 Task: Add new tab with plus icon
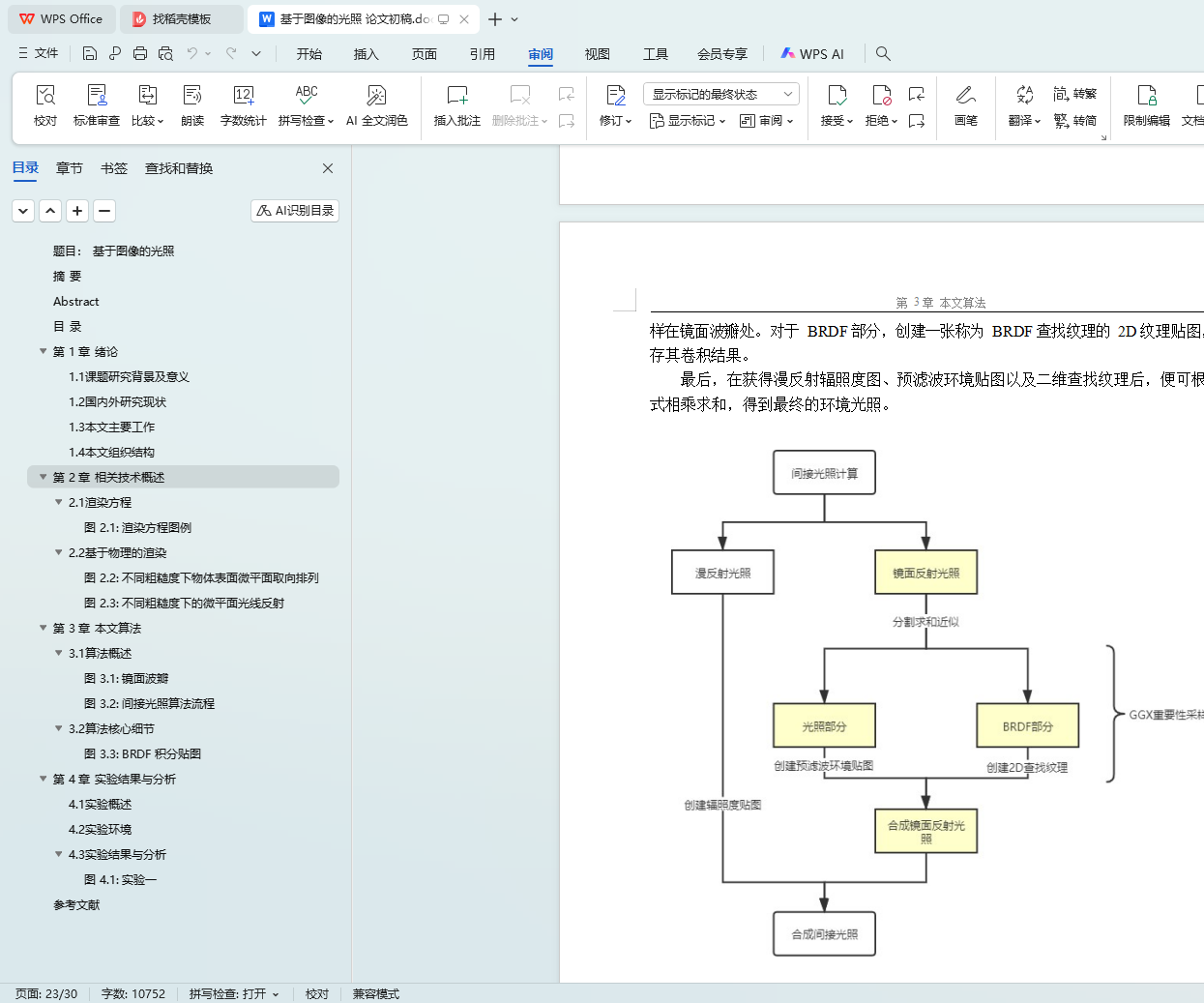pos(495,19)
